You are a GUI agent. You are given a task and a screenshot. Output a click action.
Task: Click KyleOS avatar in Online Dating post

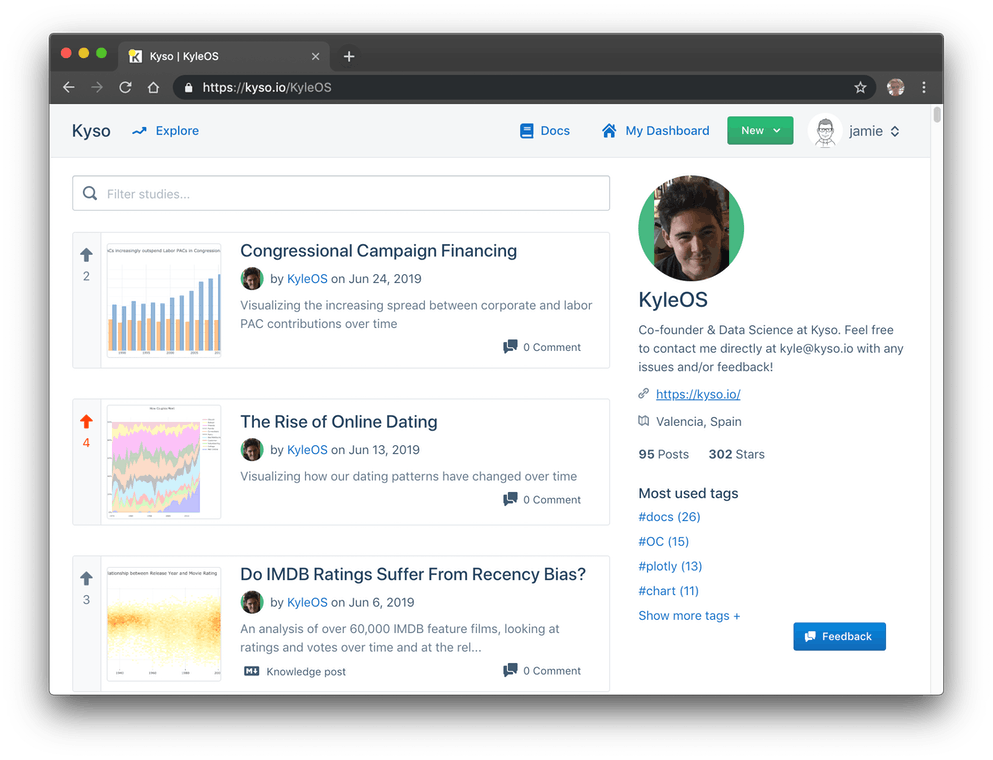252,450
